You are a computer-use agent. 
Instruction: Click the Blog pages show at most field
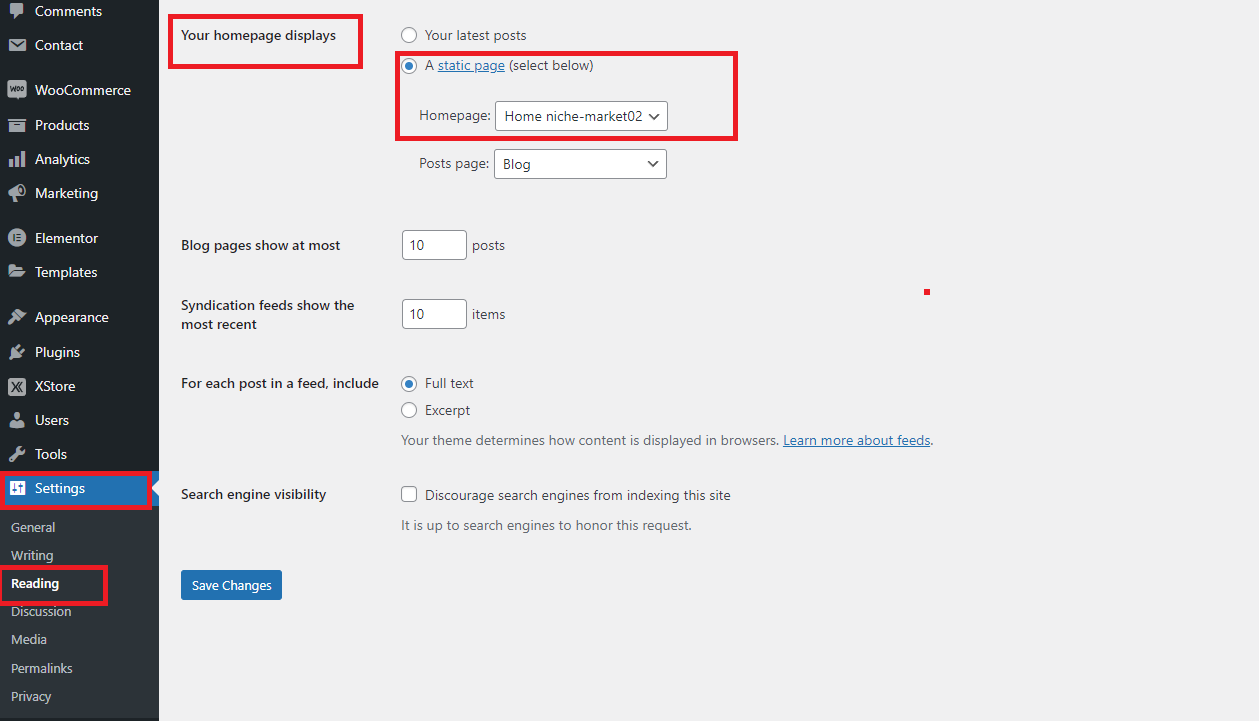pos(434,245)
